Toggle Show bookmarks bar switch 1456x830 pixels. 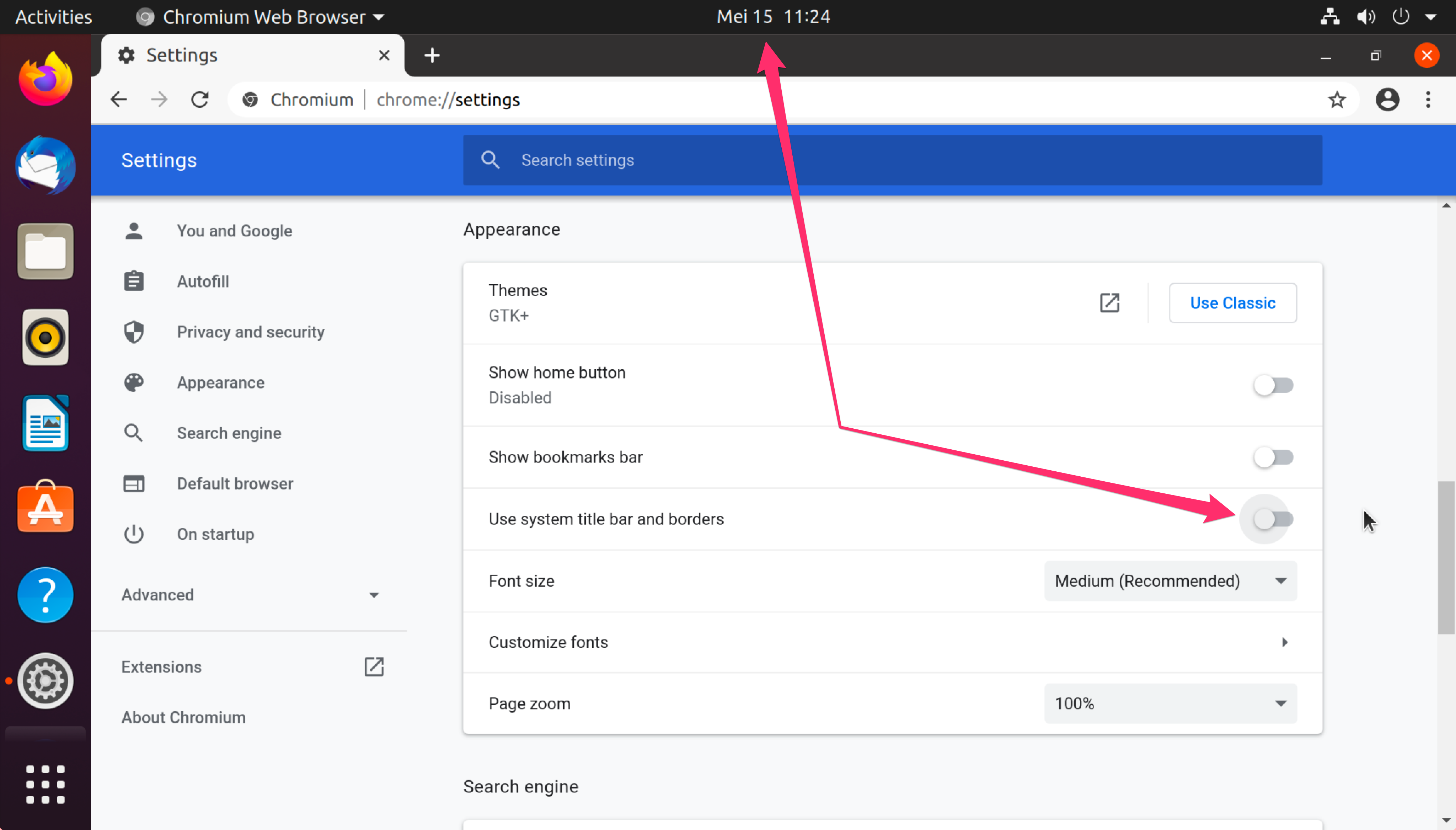click(1273, 457)
